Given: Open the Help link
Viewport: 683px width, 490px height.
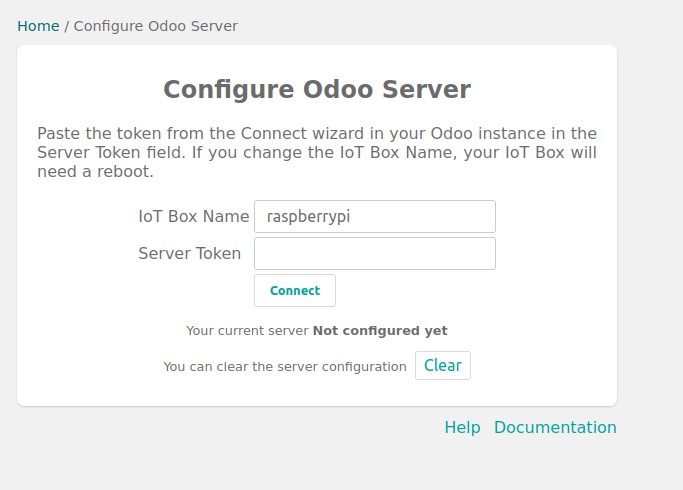Looking at the screenshot, I should coord(462,427).
